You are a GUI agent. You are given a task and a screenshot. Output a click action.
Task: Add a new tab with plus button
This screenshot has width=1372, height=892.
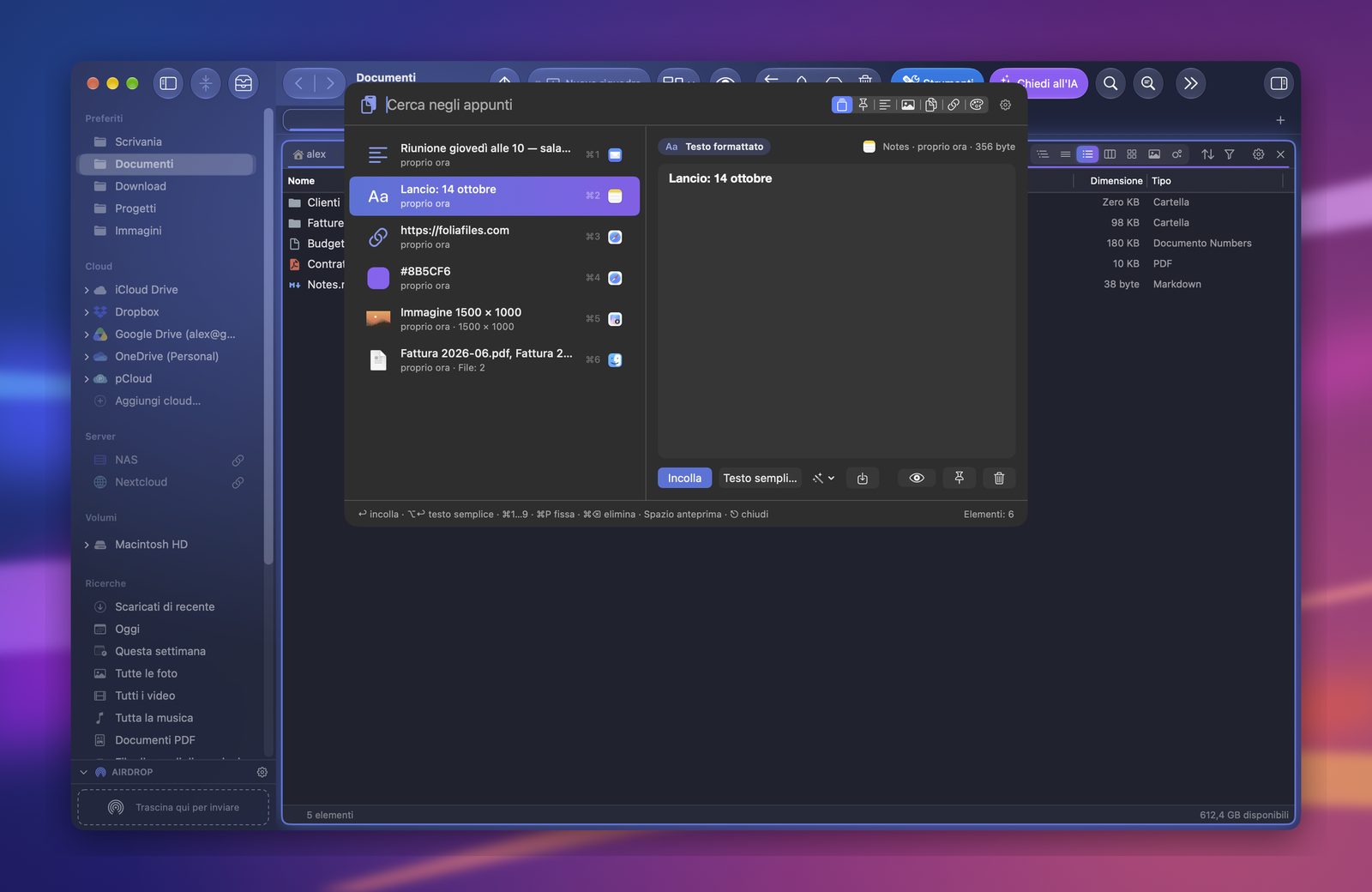[1280, 120]
